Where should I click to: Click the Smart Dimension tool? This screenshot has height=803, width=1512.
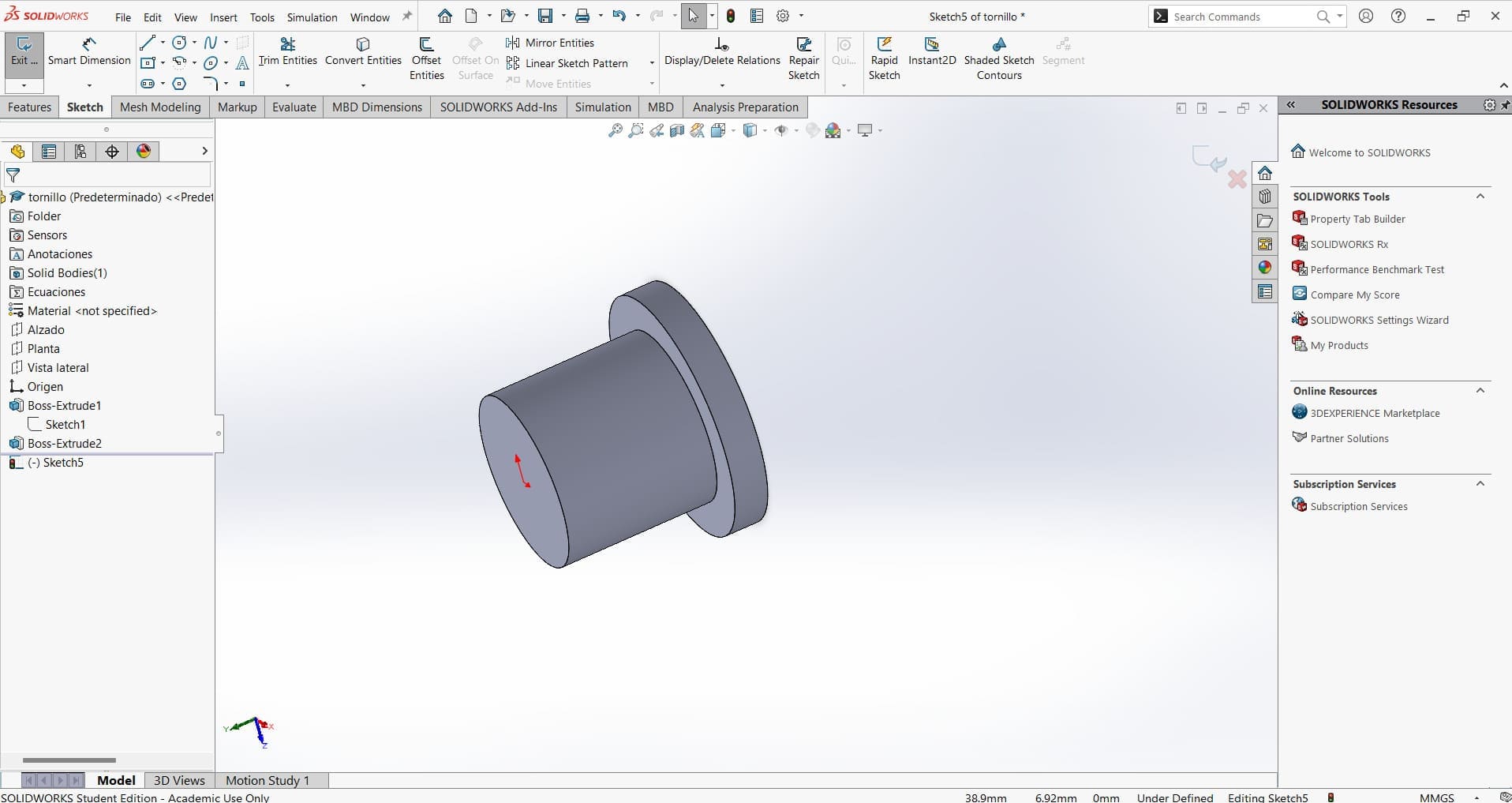coord(89,52)
